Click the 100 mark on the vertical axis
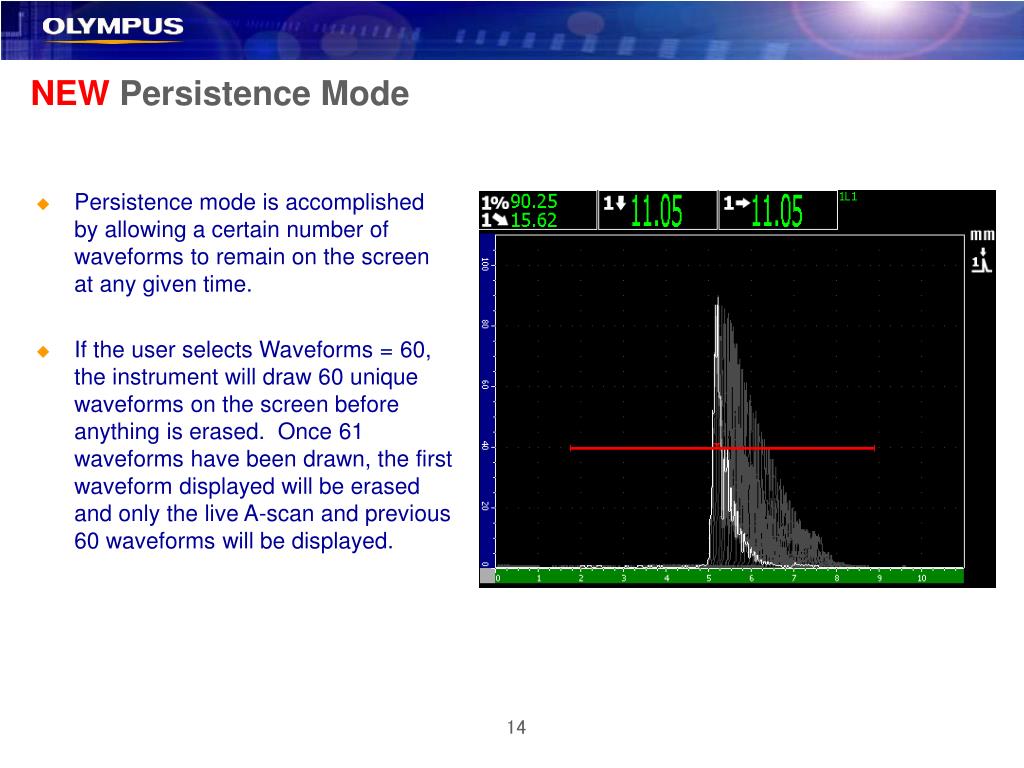1024x768 pixels. (485, 264)
